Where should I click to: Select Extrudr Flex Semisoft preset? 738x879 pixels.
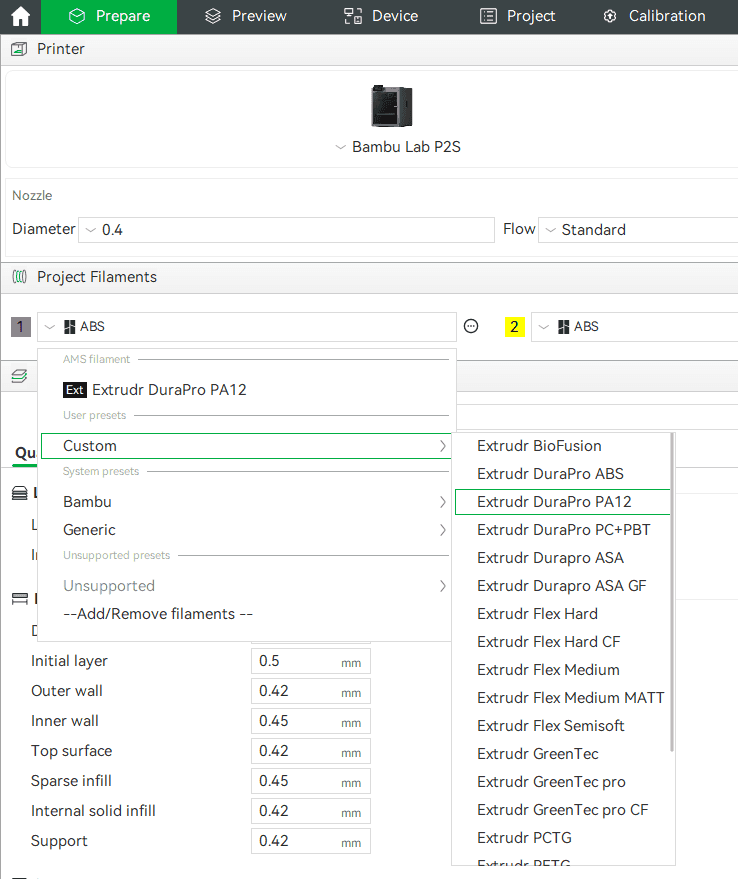pos(562,726)
